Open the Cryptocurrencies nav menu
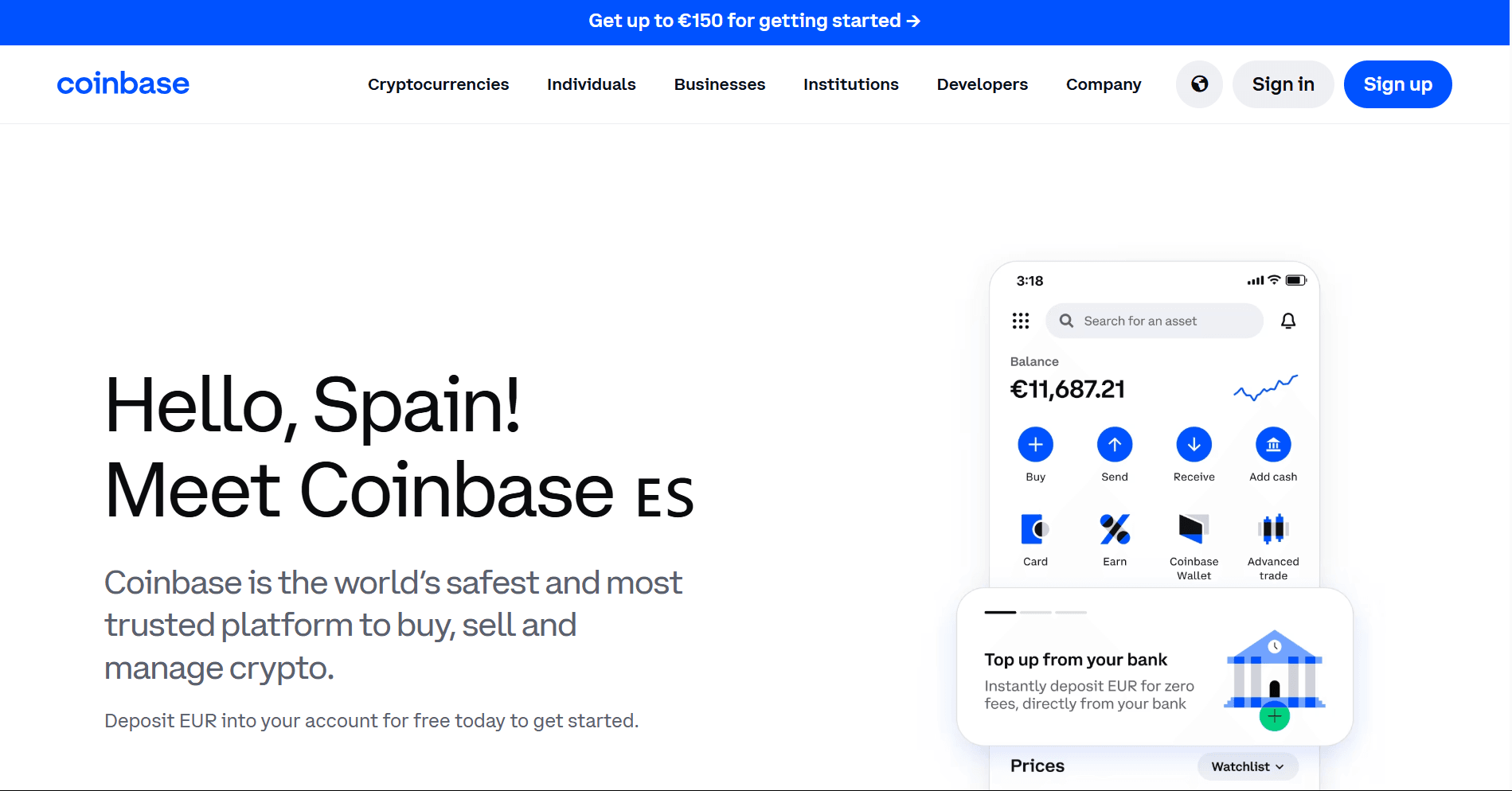The image size is (1512, 791). click(x=438, y=84)
